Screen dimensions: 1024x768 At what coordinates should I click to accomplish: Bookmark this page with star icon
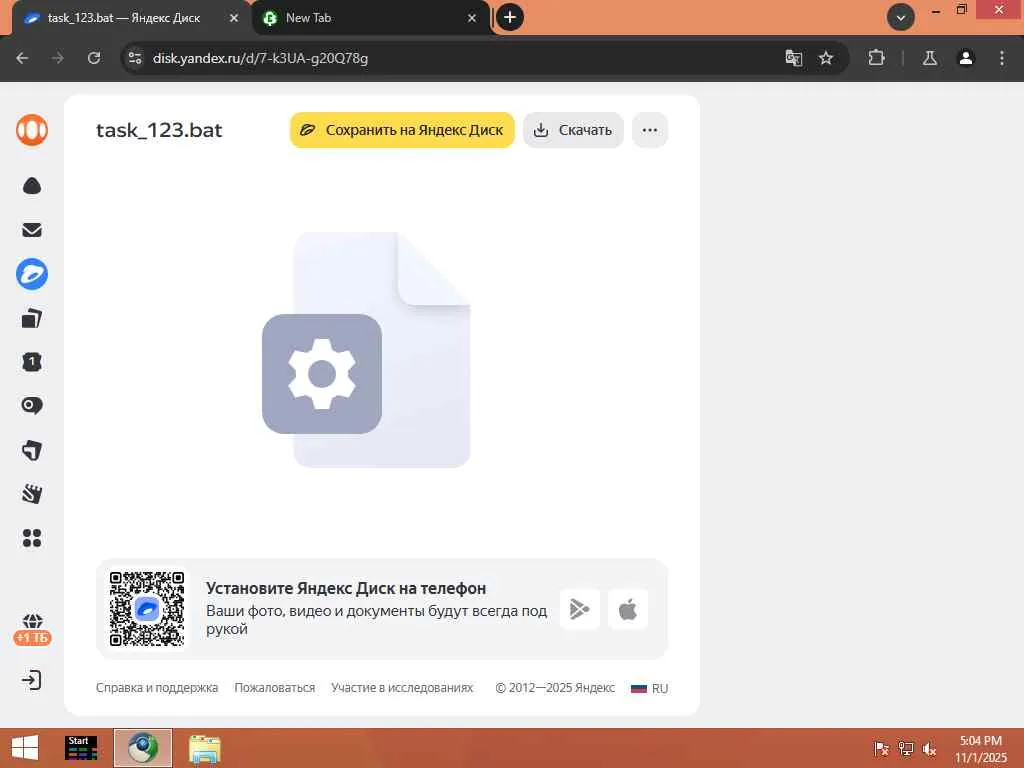point(826,58)
